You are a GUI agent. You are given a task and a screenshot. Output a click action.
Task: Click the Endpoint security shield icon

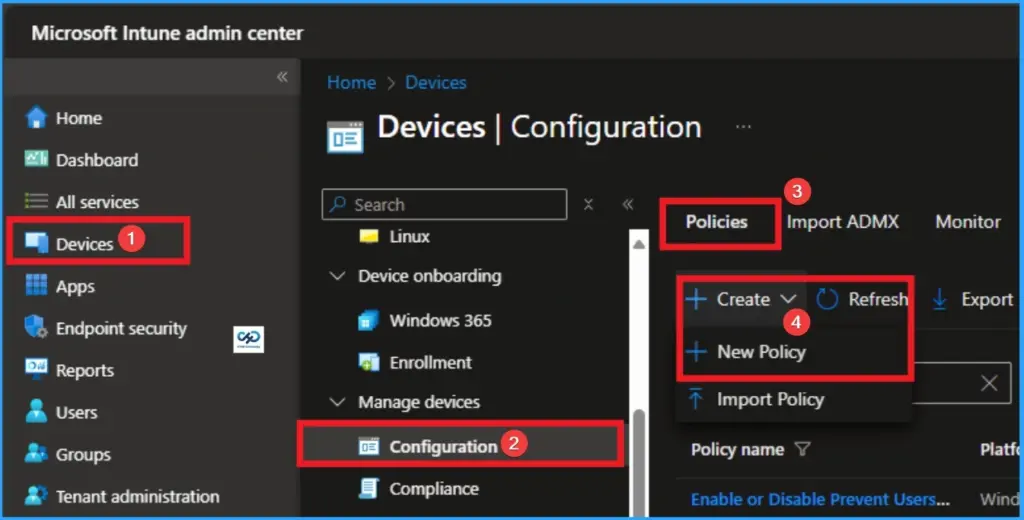(36, 327)
